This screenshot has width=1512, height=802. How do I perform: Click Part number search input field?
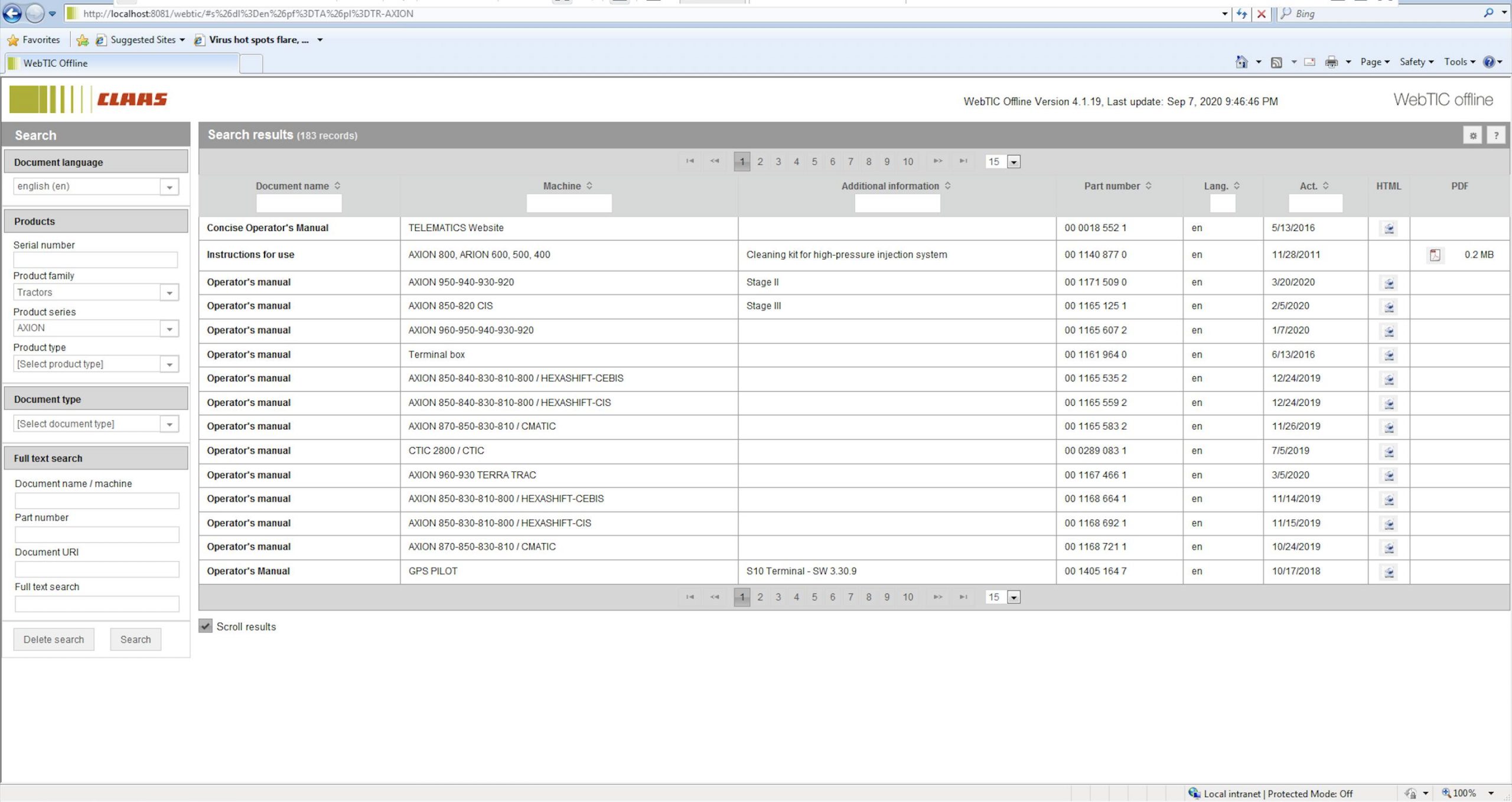[97, 534]
